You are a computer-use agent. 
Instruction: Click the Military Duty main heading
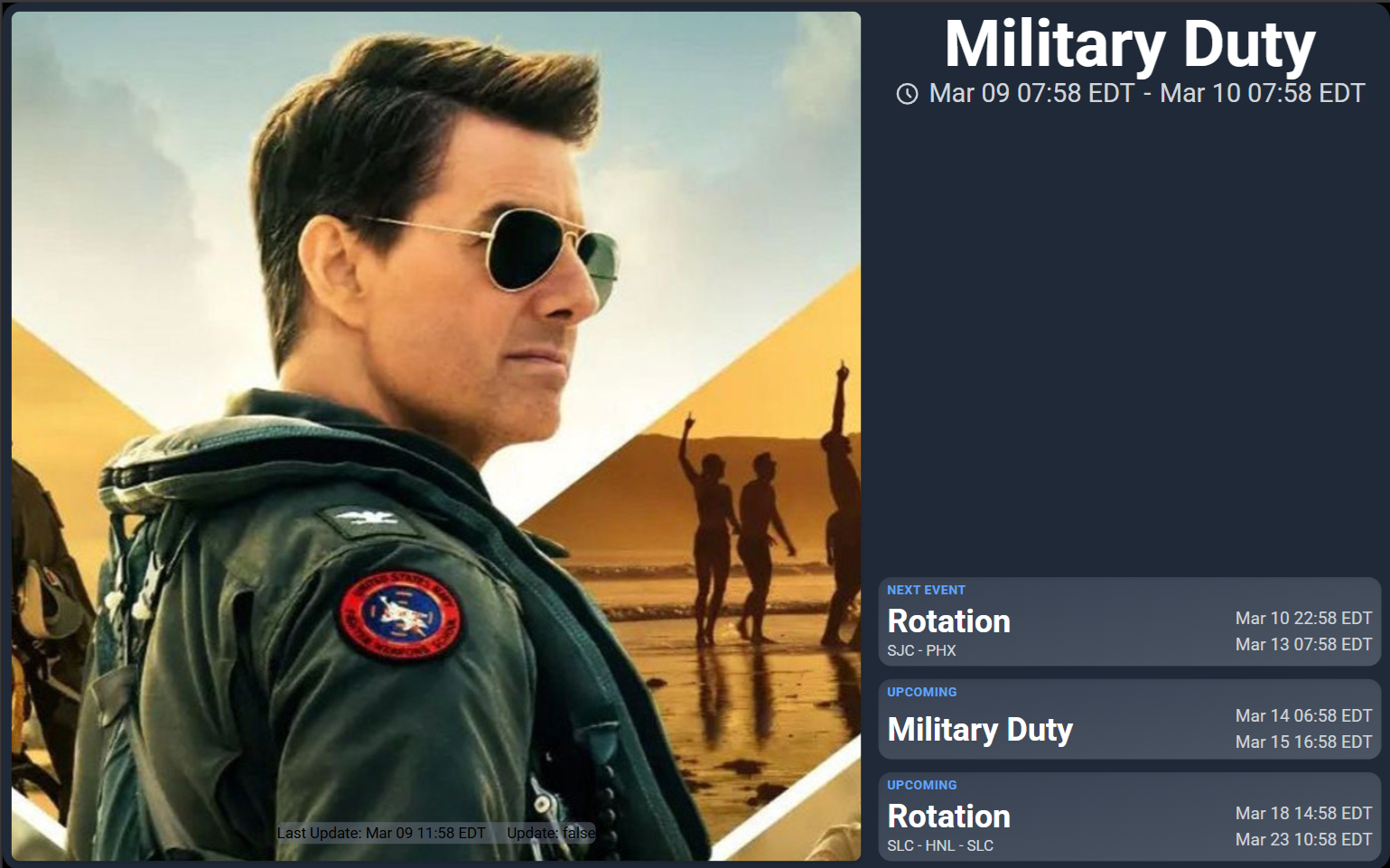pyautogui.click(x=1130, y=45)
